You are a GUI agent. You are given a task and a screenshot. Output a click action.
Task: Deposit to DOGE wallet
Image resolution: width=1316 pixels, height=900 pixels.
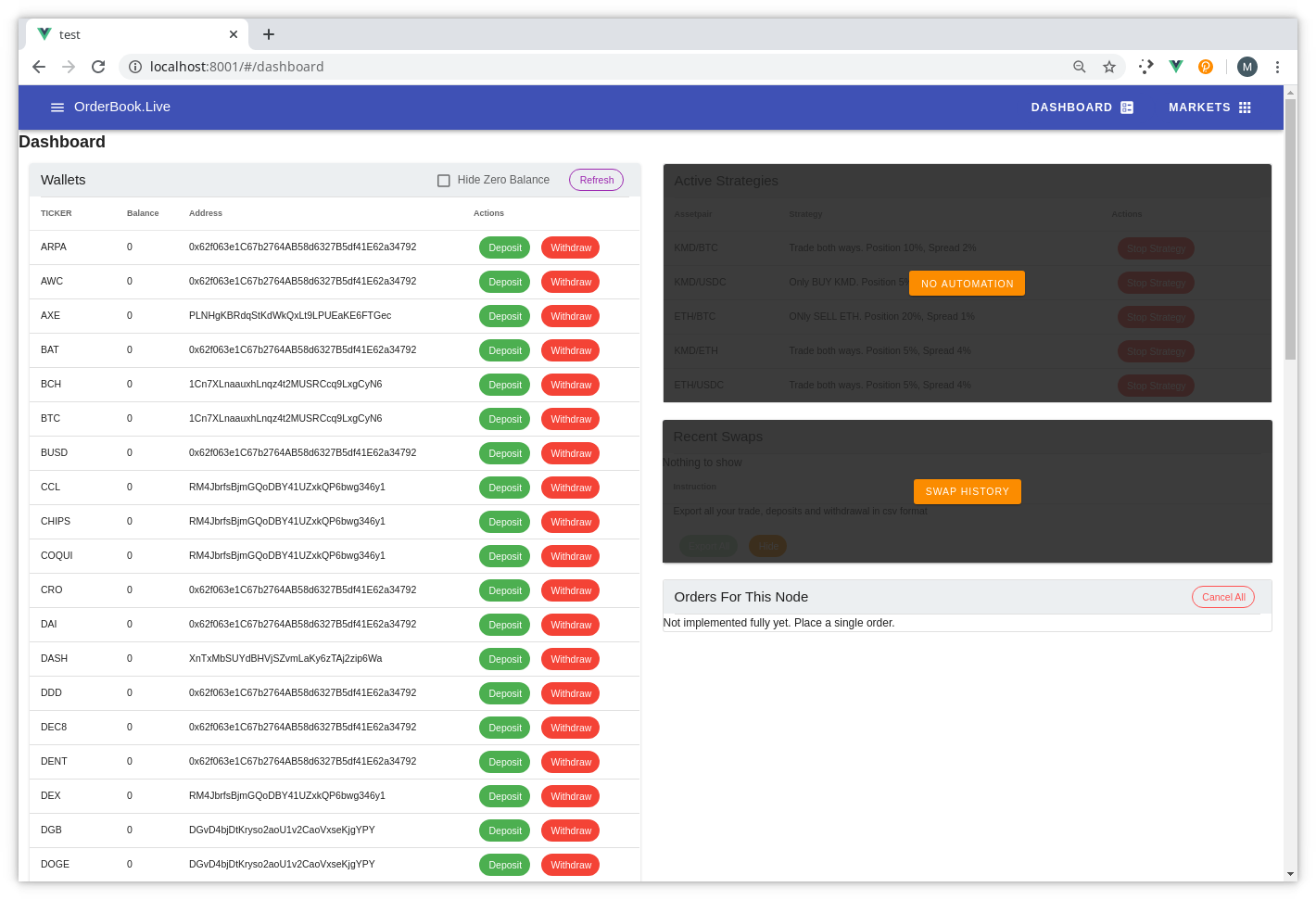505,865
